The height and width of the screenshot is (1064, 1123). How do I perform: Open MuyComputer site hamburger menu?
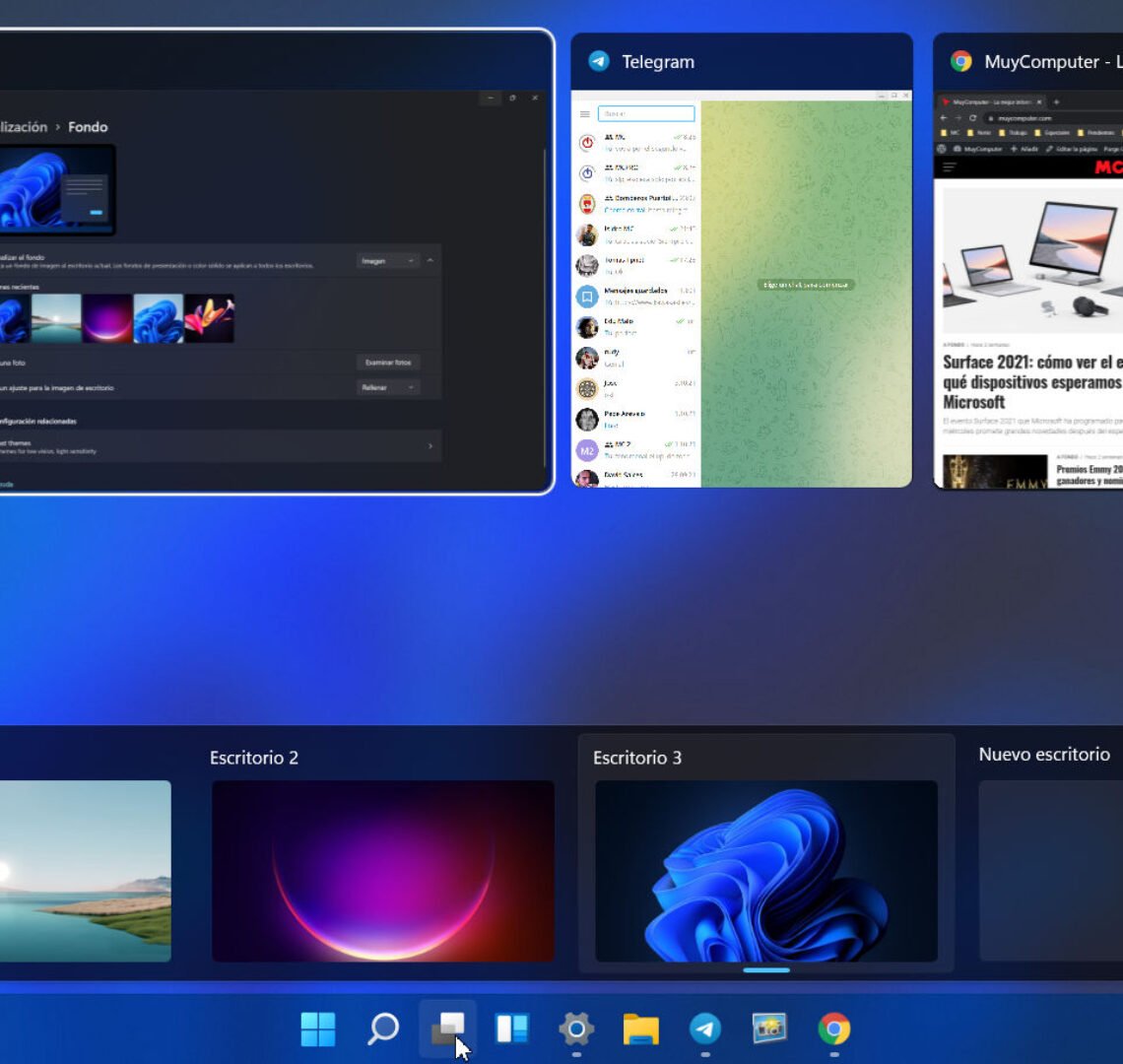[x=950, y=166]
